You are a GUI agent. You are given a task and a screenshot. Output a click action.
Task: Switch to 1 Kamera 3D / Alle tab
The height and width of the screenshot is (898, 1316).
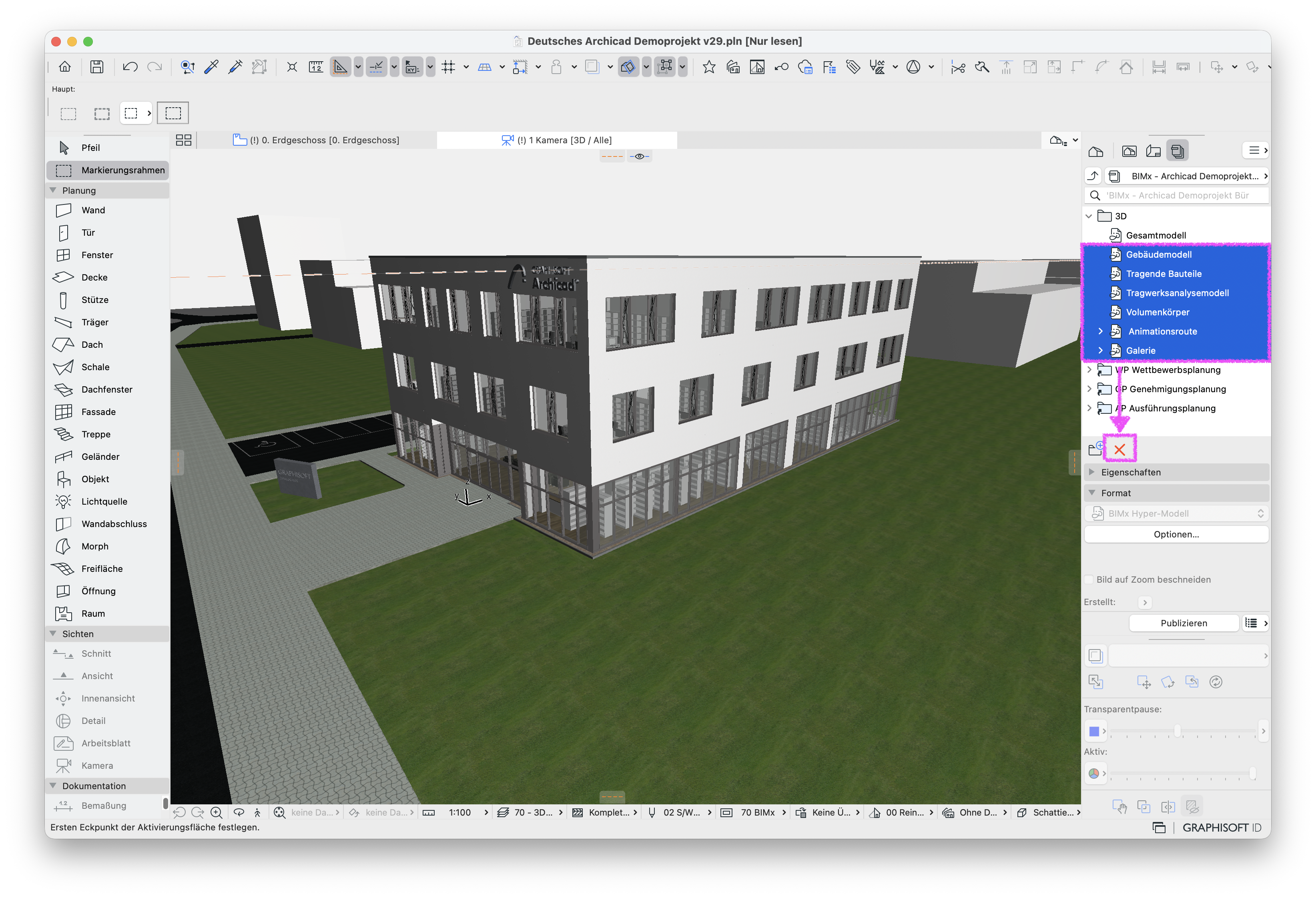point(557,140)
